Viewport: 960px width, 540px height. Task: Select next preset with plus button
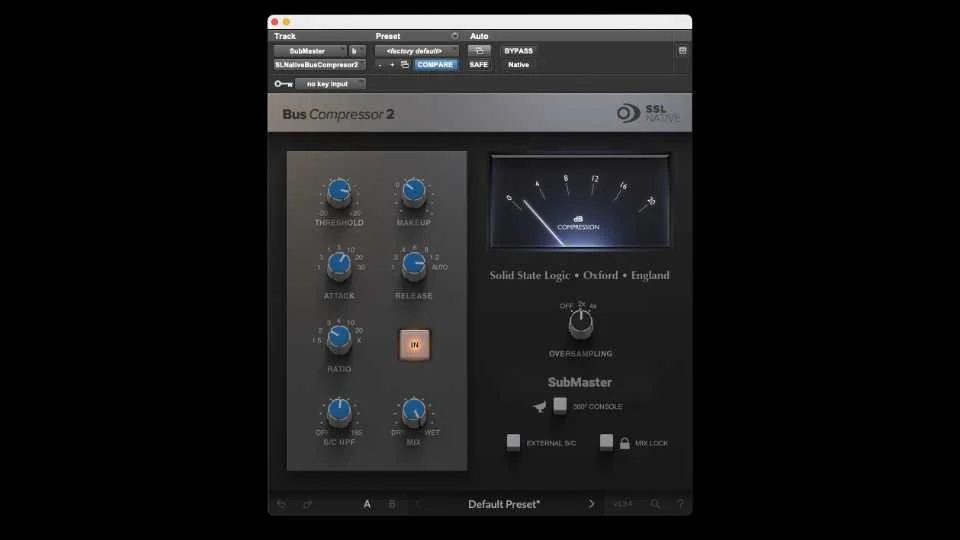tap(392, 64)
